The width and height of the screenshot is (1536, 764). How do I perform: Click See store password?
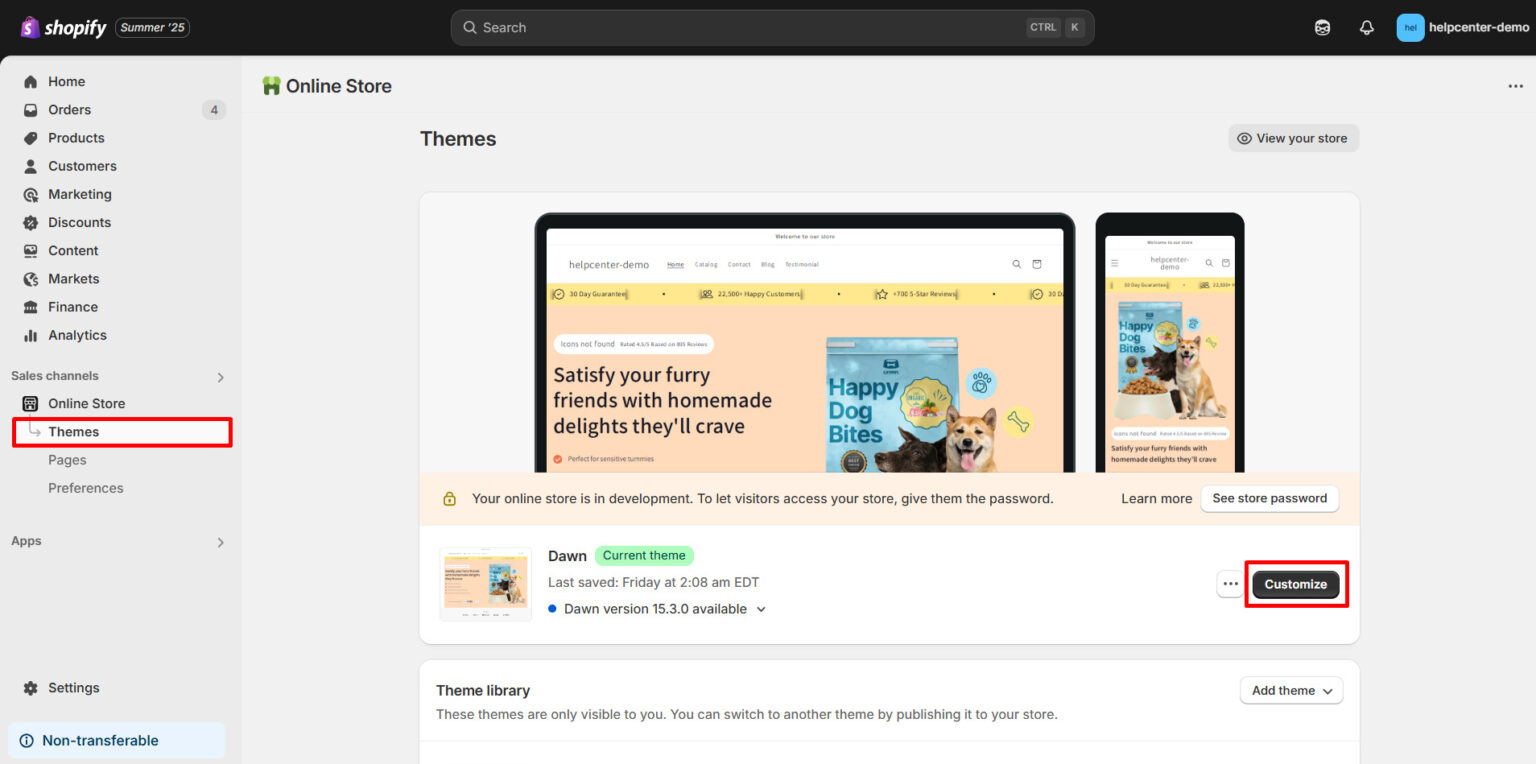tap(1269, 498)
